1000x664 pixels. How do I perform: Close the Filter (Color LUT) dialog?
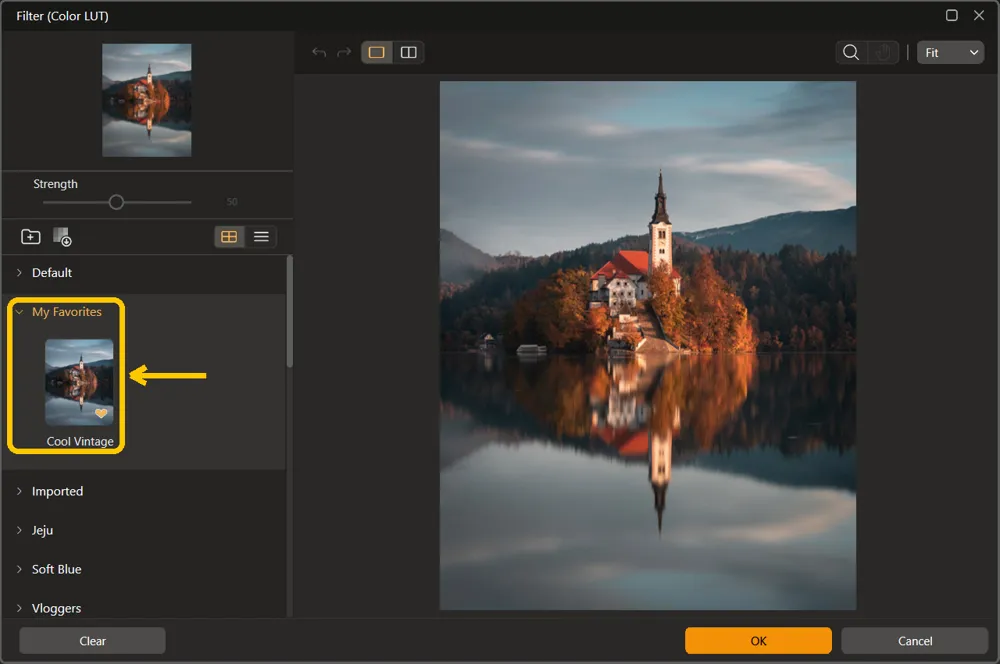tap(979, 15)
